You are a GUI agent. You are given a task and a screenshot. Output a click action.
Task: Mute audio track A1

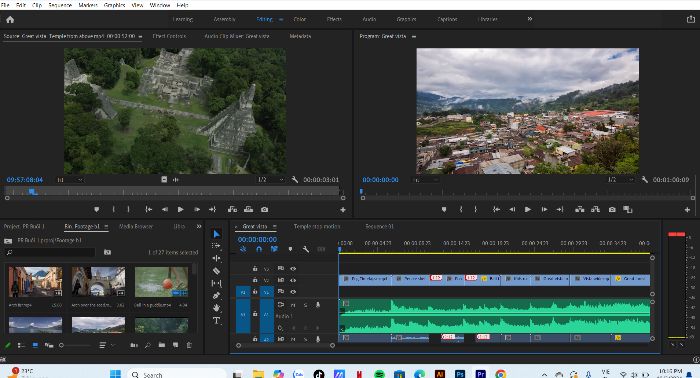[x=293, y=305]
